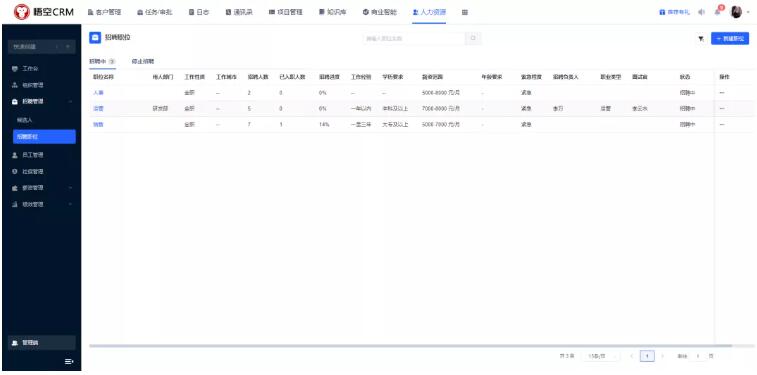Open the quick create dropdown in sidebar
The width and height of the screenshot is (757, 375).
(42, 47)
